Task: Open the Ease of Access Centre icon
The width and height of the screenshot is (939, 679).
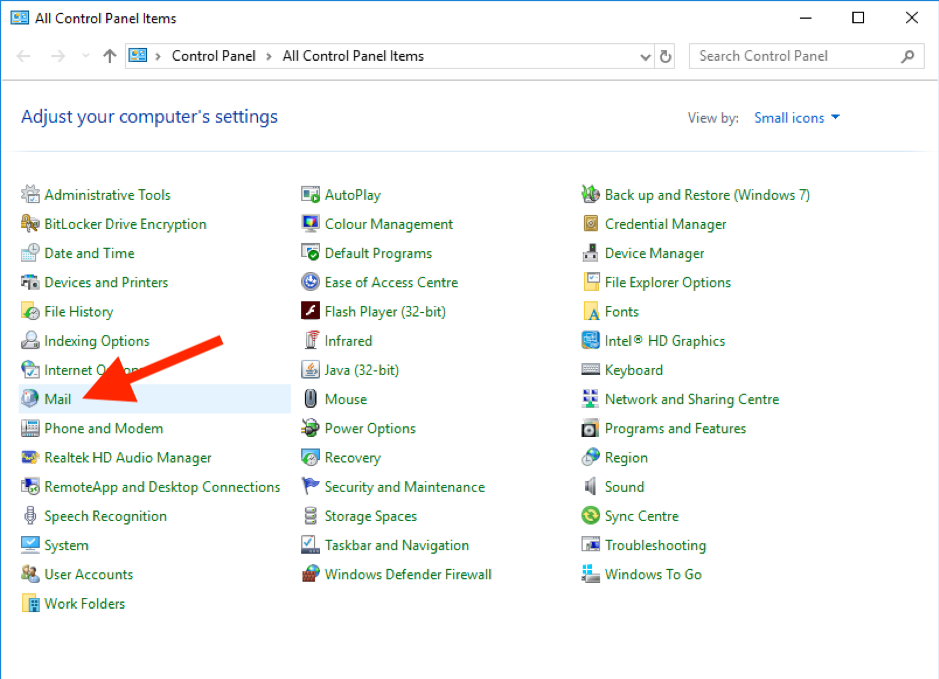Action: [x=310, y=282]
